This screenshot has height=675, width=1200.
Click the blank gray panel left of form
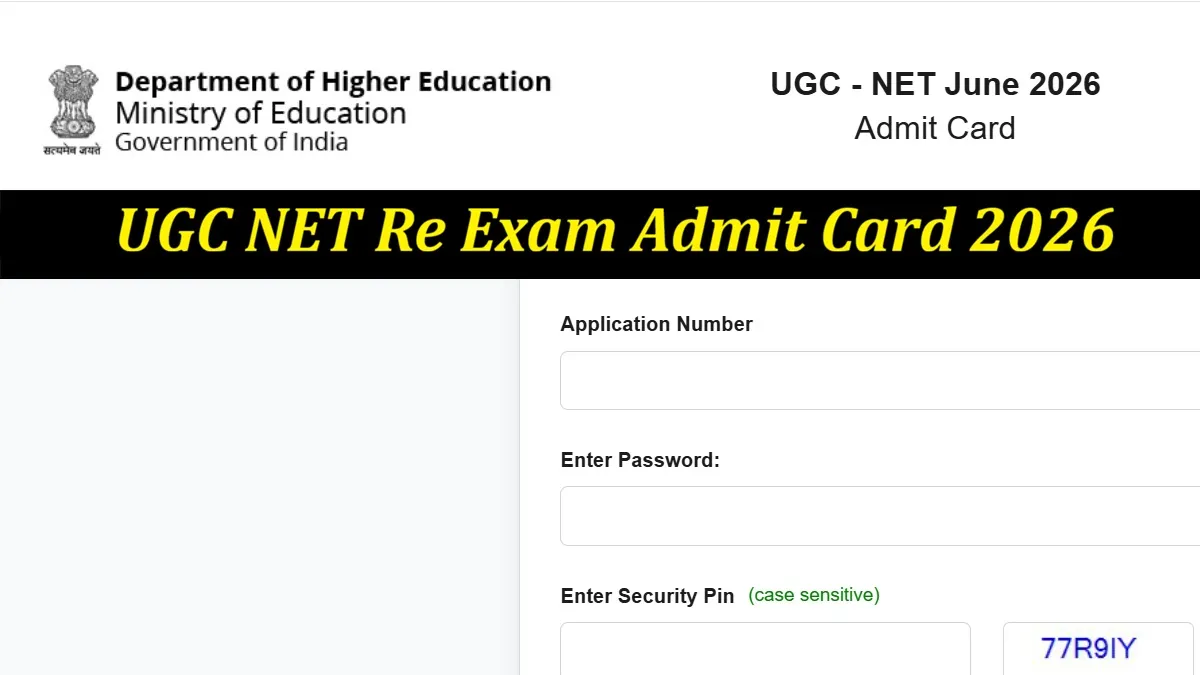coord(259,477)
